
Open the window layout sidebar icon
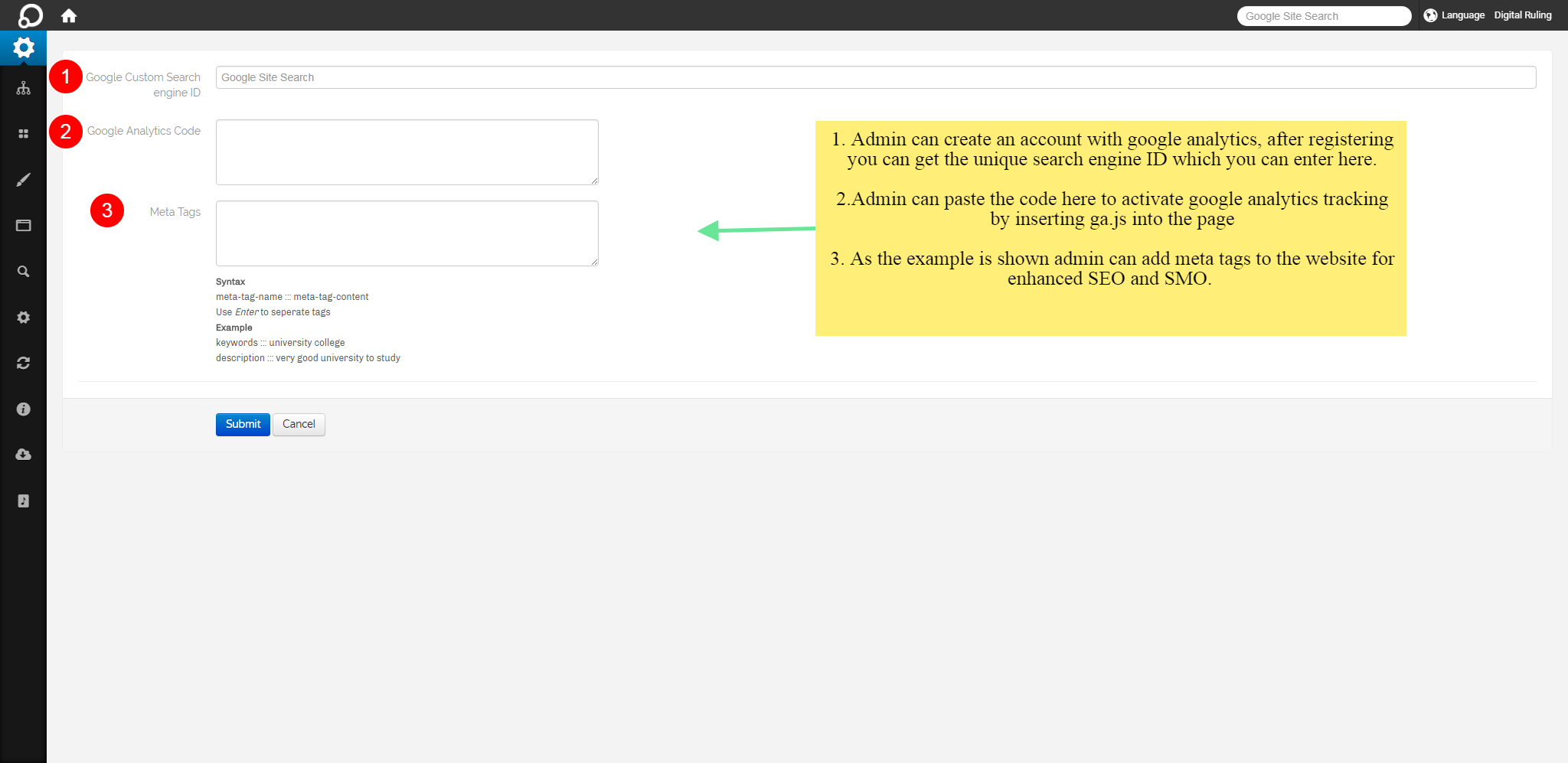(x=24, y=226)
